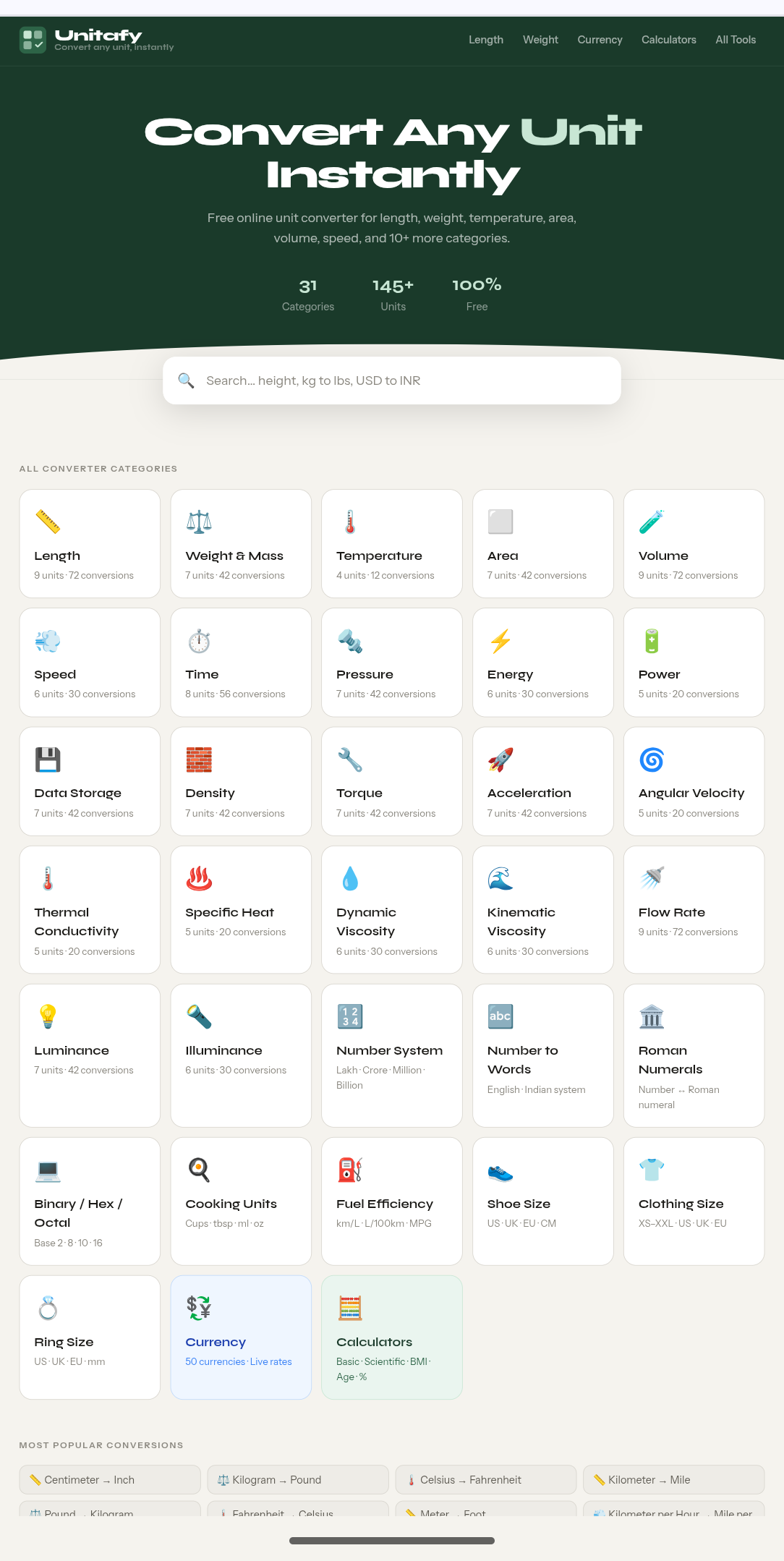Click the Power battery icon
This screenshot has width=784, height=1561.
[x=652, y=640]
